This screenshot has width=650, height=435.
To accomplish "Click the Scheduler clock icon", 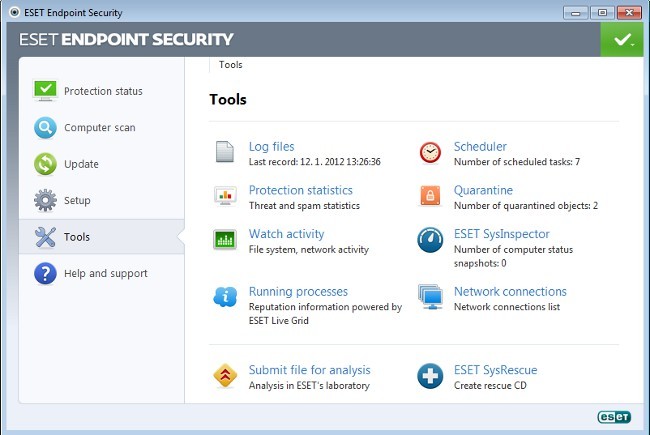I will pos(430,152).
